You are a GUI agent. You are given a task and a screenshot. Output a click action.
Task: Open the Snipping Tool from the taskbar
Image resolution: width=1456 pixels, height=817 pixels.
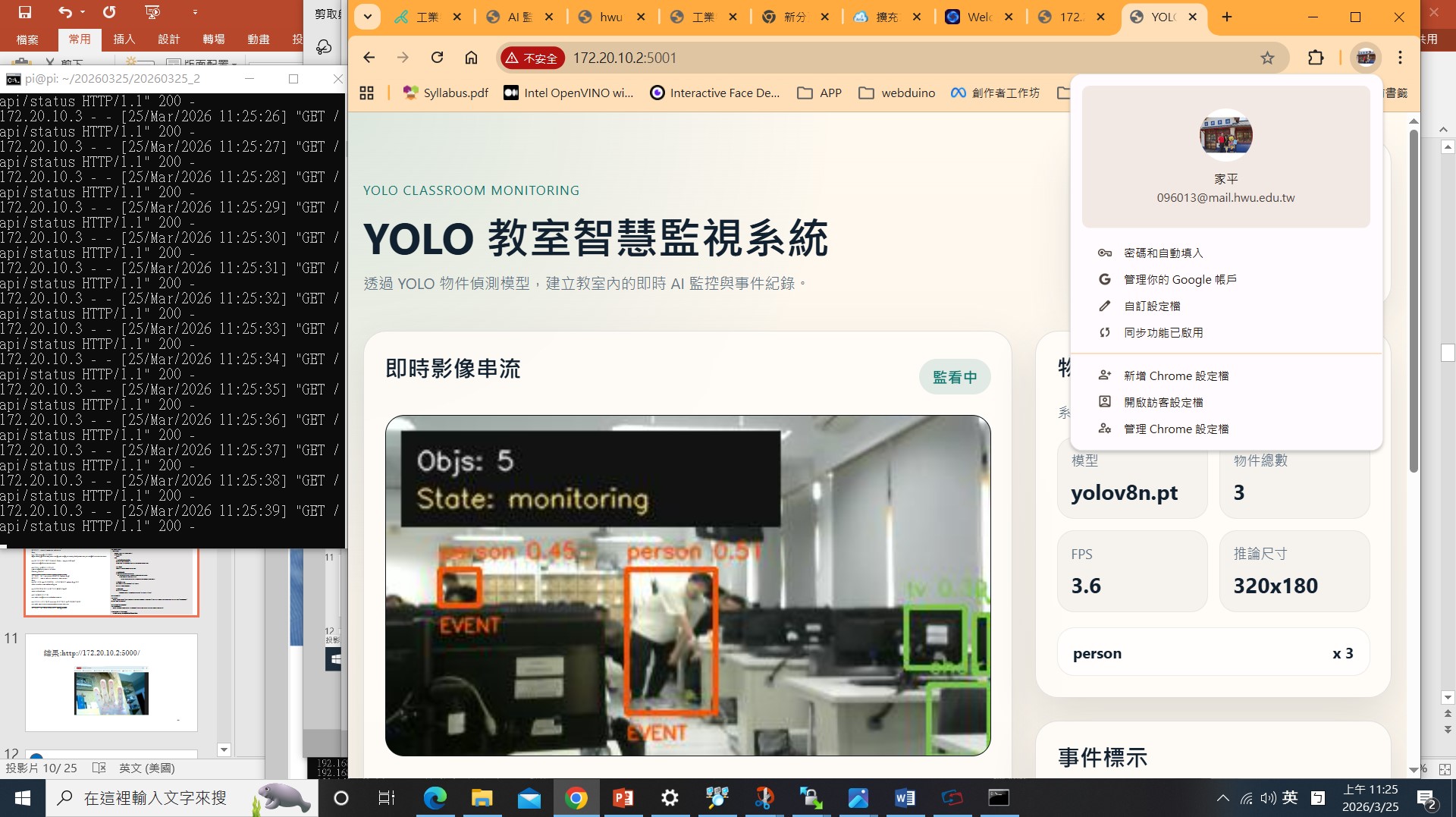coord(764,797)
